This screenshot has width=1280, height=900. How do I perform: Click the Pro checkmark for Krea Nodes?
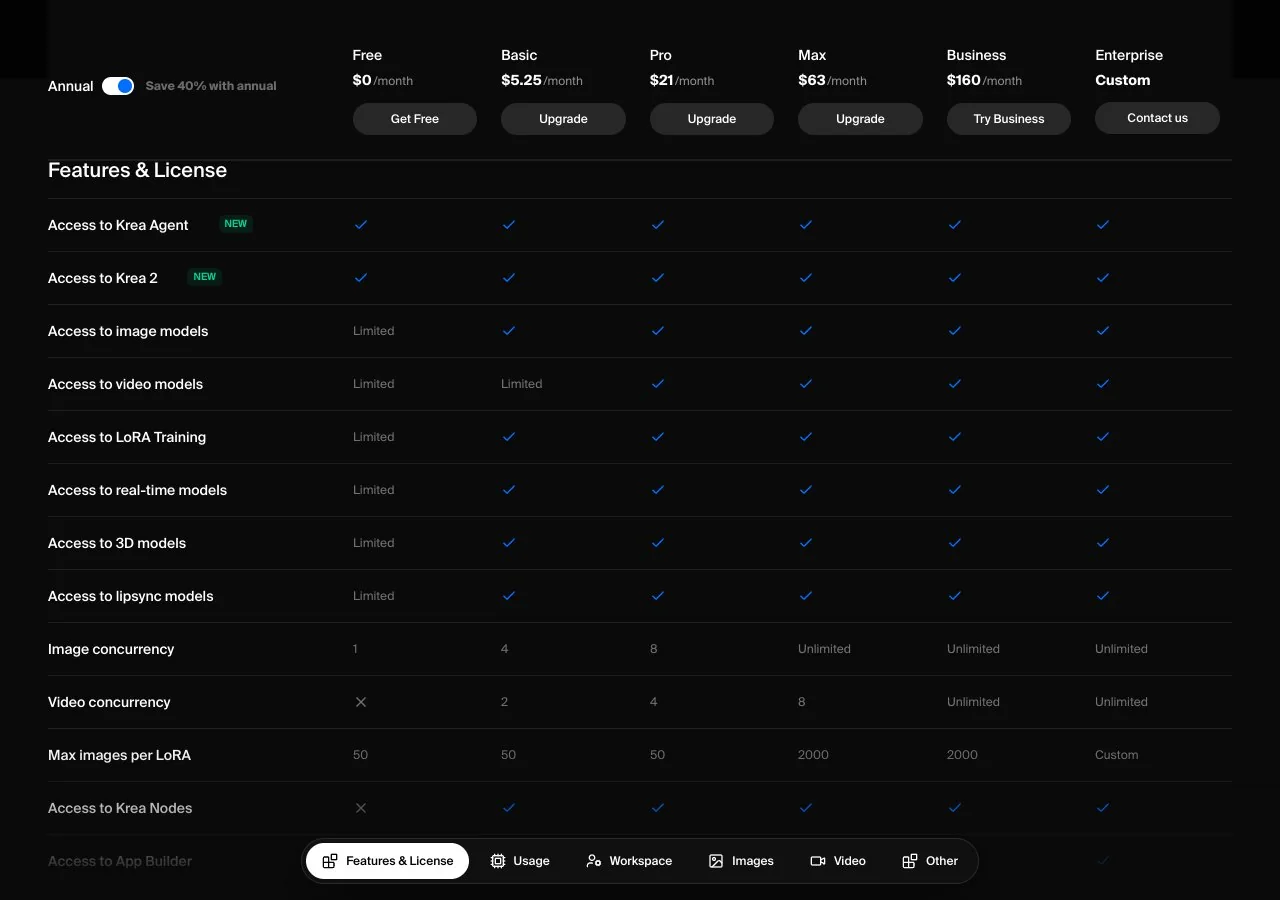[x=658, y=808]
